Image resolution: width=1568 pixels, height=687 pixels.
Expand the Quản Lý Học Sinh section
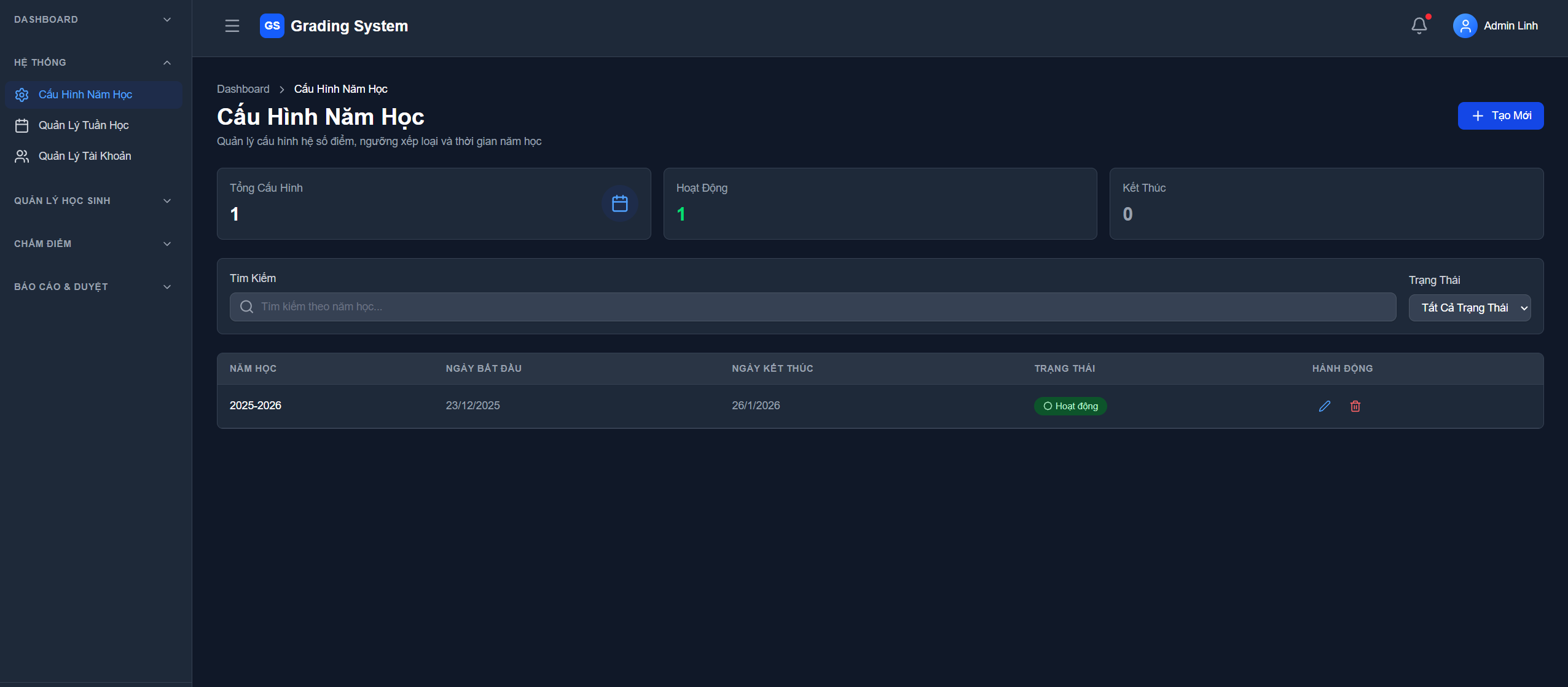(167, 201)
